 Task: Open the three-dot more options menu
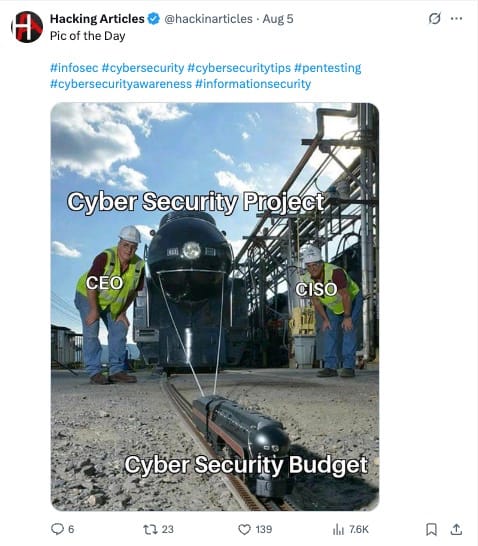click(456, 18)
